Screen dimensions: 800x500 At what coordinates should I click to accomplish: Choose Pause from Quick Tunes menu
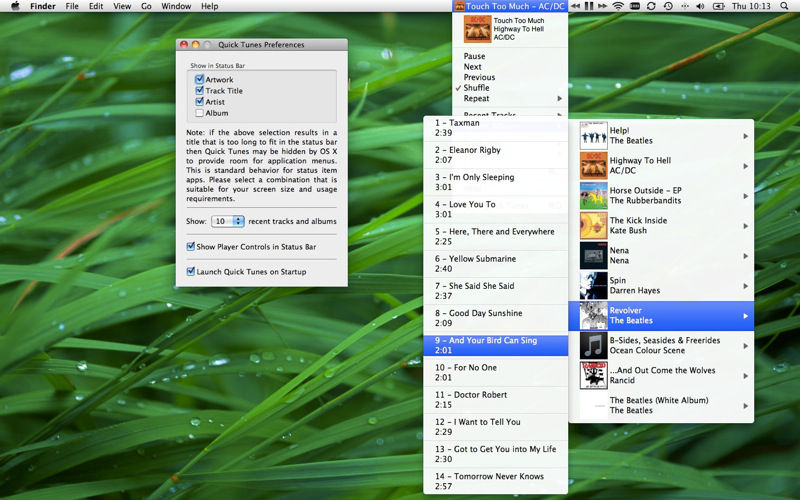[510, 56]
